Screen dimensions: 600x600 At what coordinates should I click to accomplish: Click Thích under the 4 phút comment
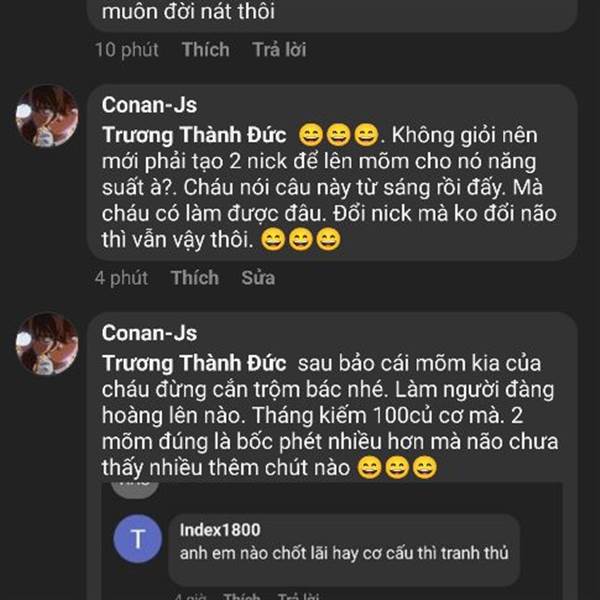(x=195, y=277)
